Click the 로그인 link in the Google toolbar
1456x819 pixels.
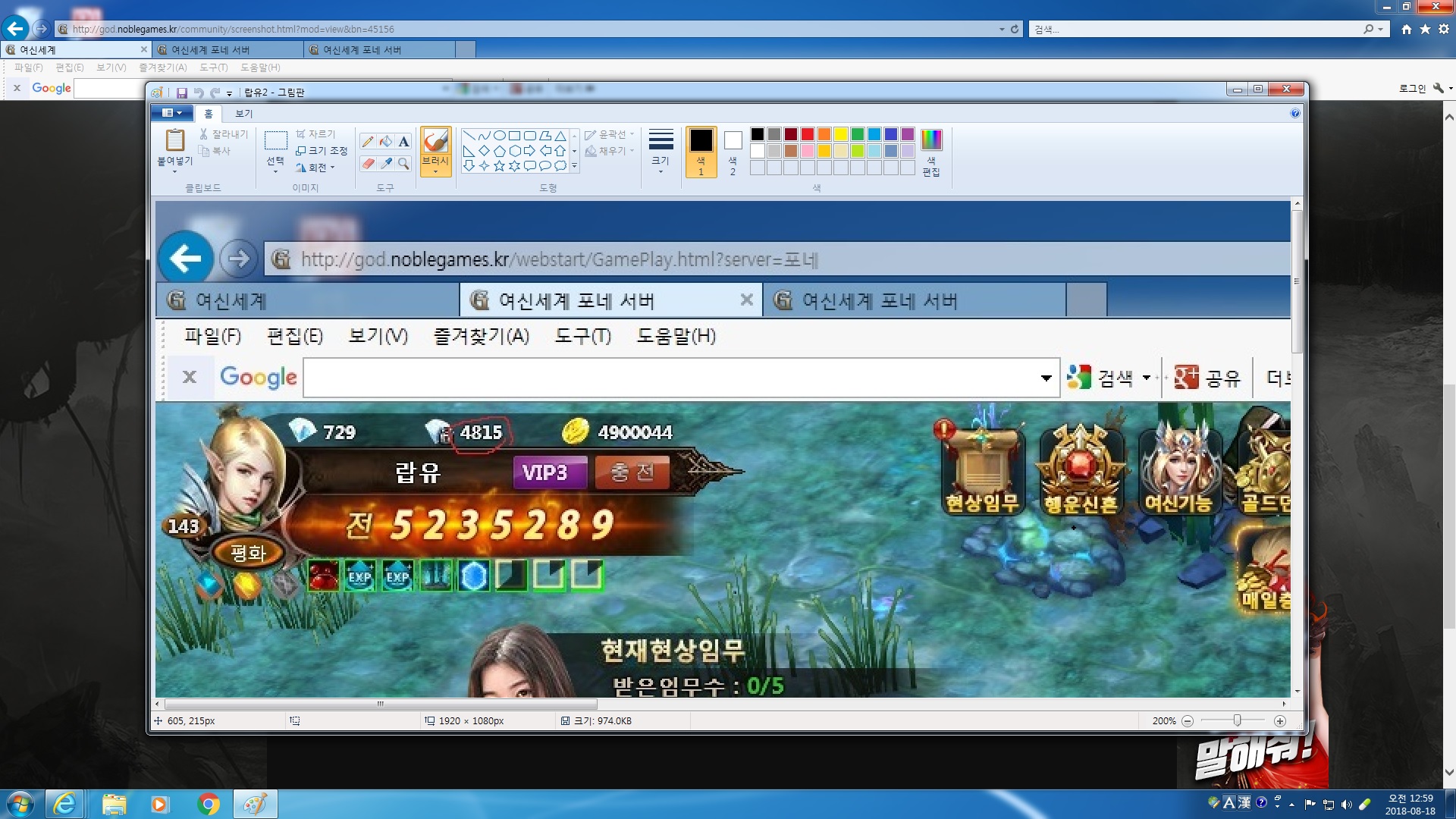pyautogui.click(x=1412, y=89)
